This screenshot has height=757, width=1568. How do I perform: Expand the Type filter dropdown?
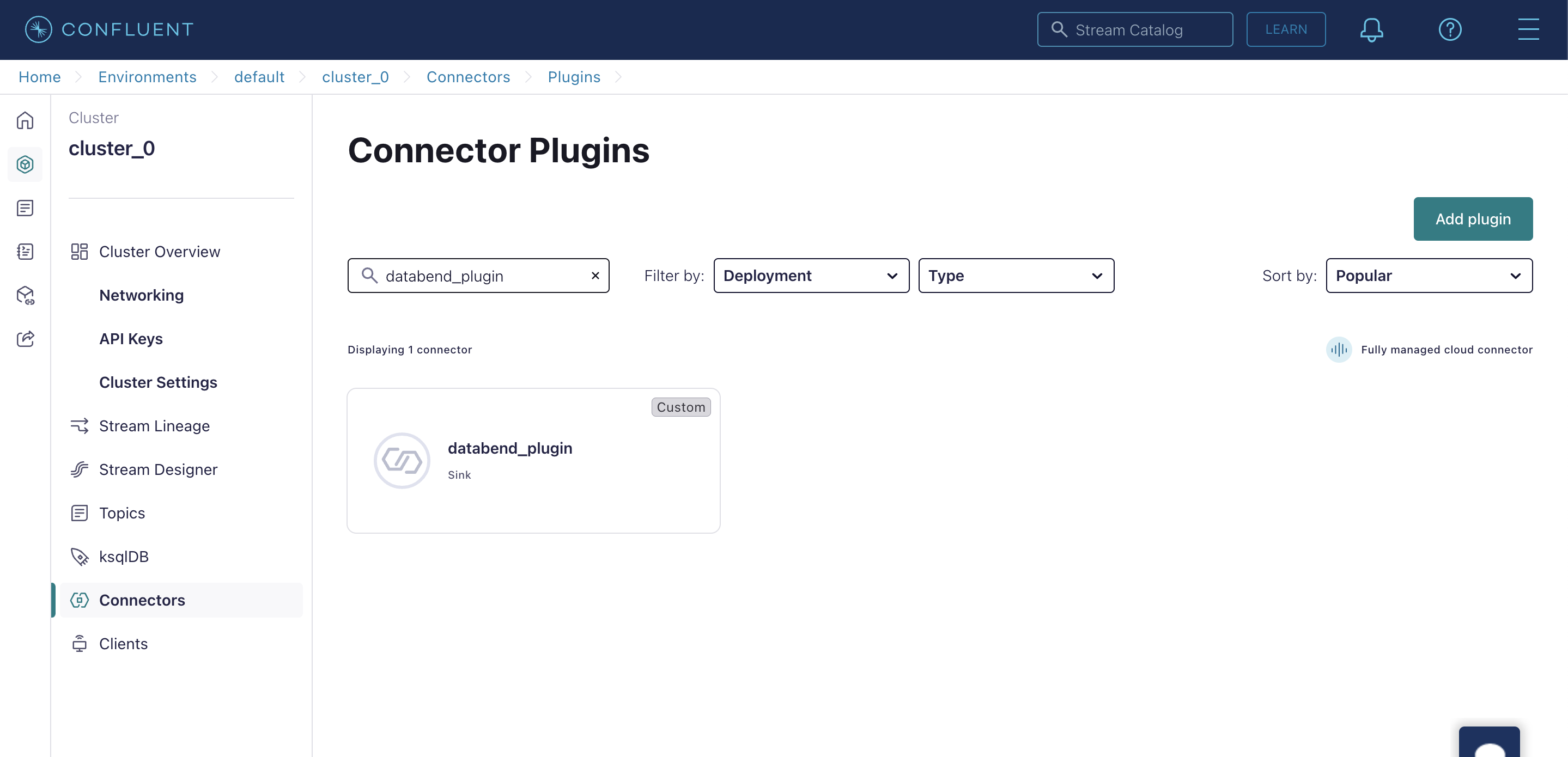click(x=1016, y=276)
